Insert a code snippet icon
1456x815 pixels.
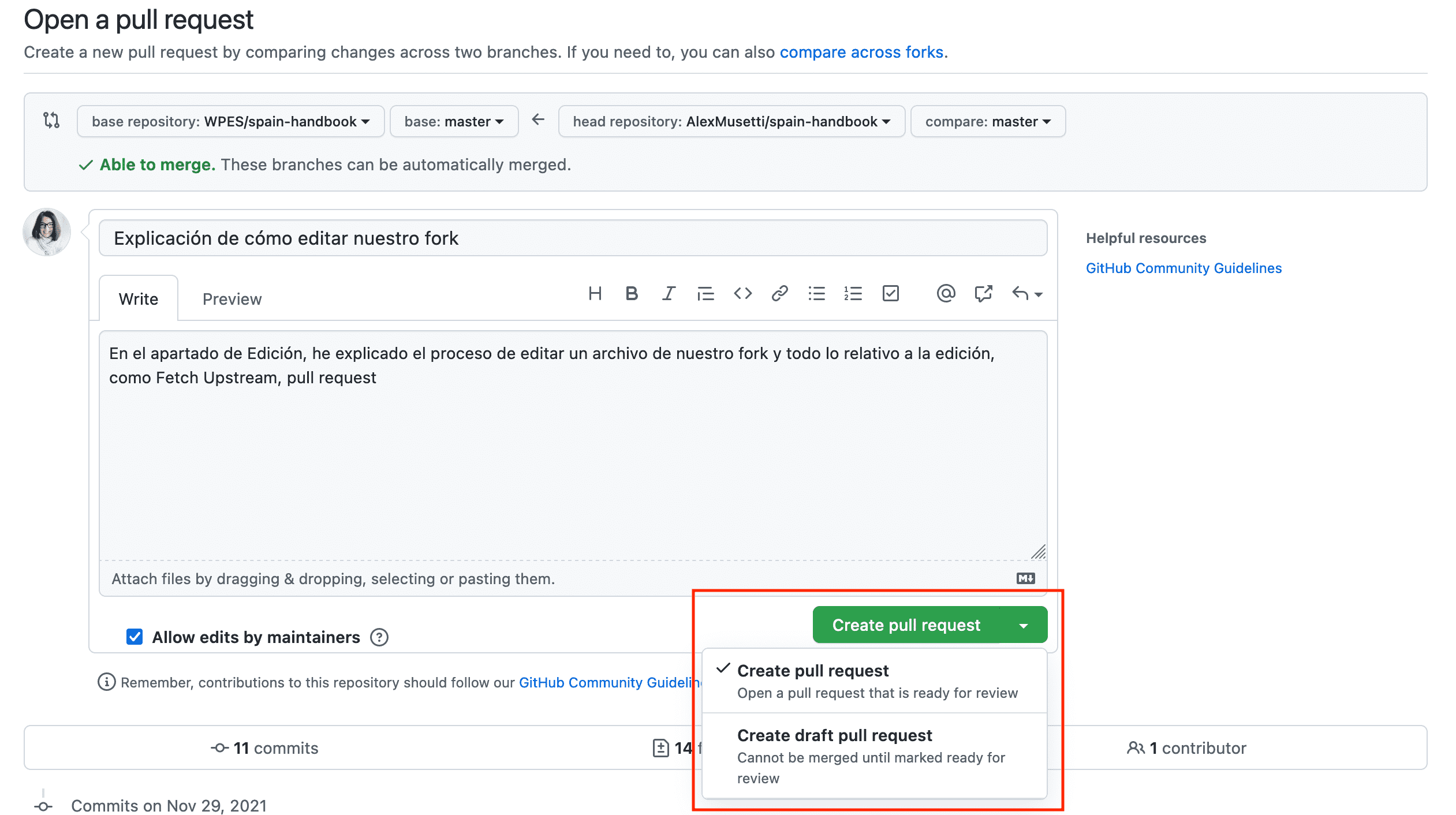(742, 294)
